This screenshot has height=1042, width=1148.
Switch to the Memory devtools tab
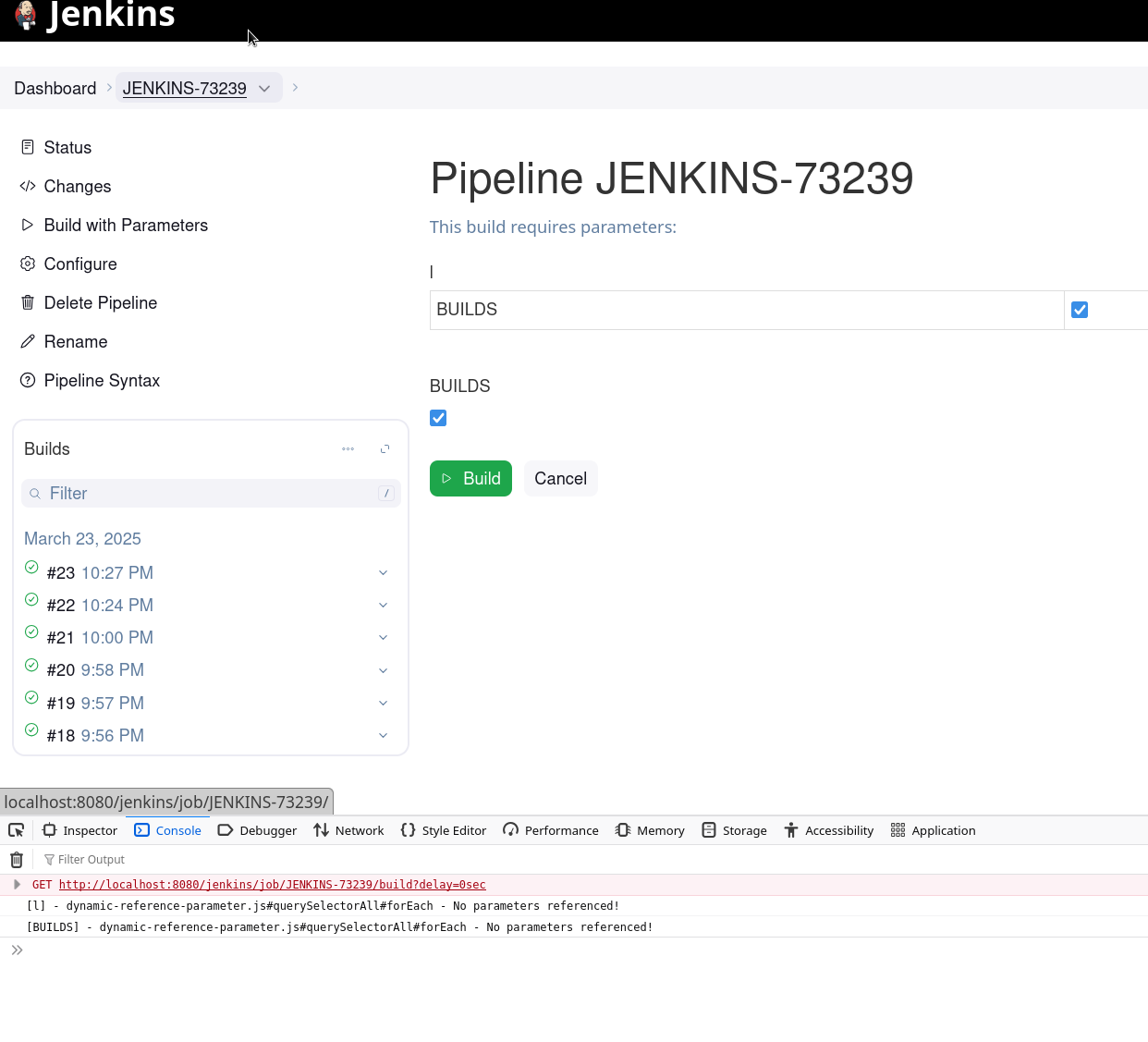coord(650,830)
